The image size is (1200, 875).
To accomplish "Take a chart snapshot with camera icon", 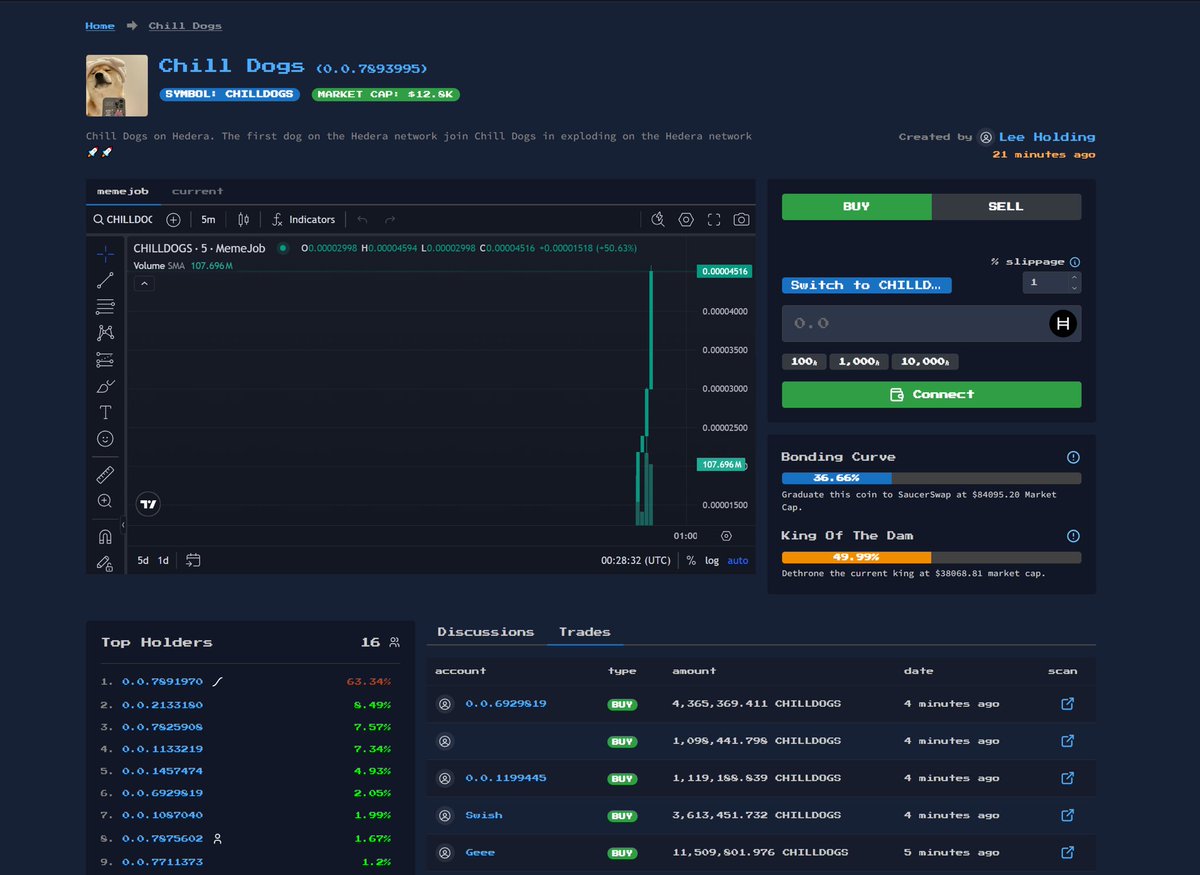I will (741, 219).
